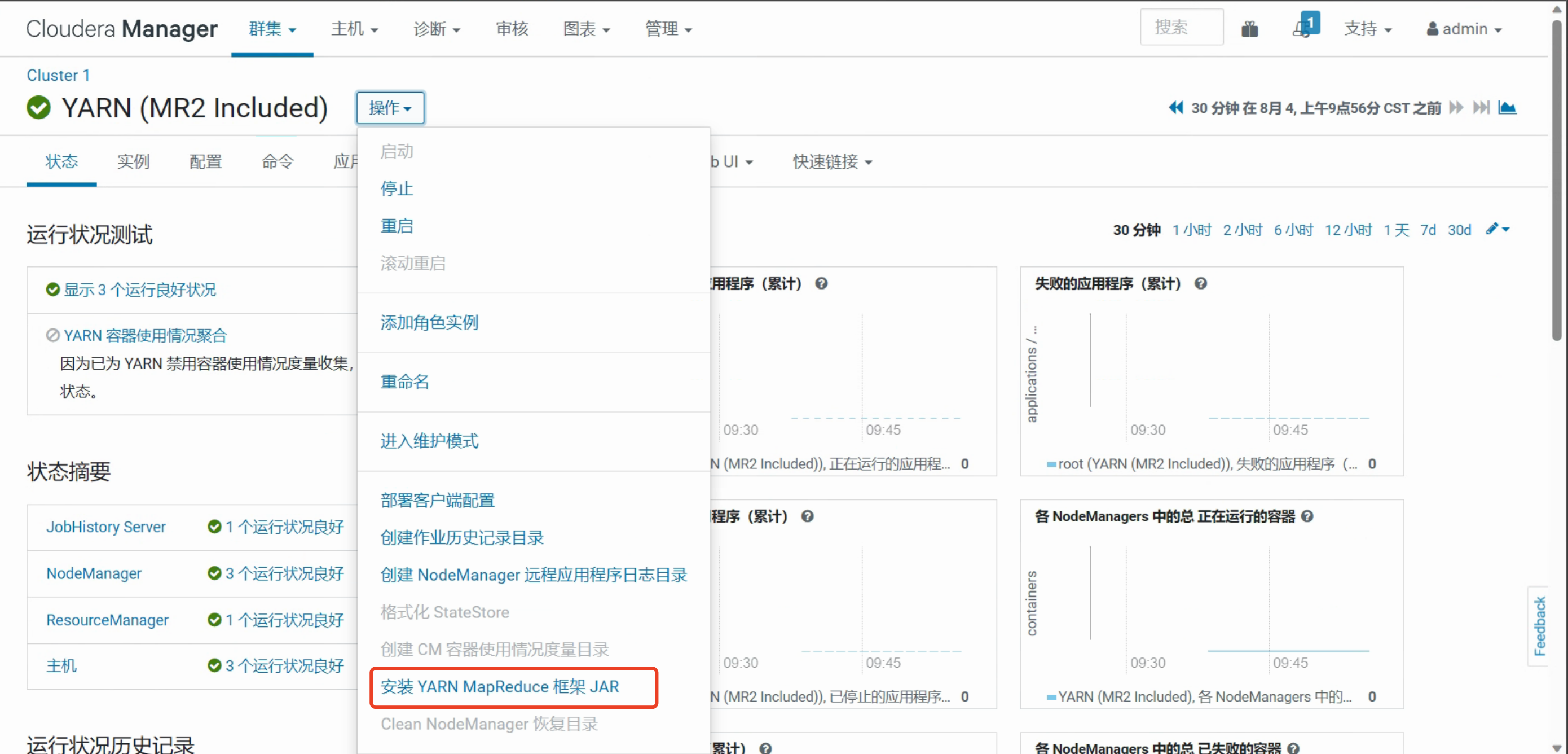
Task: Click help icon beside 用程序（累计）chart title
Action: [x=821, y=283]
